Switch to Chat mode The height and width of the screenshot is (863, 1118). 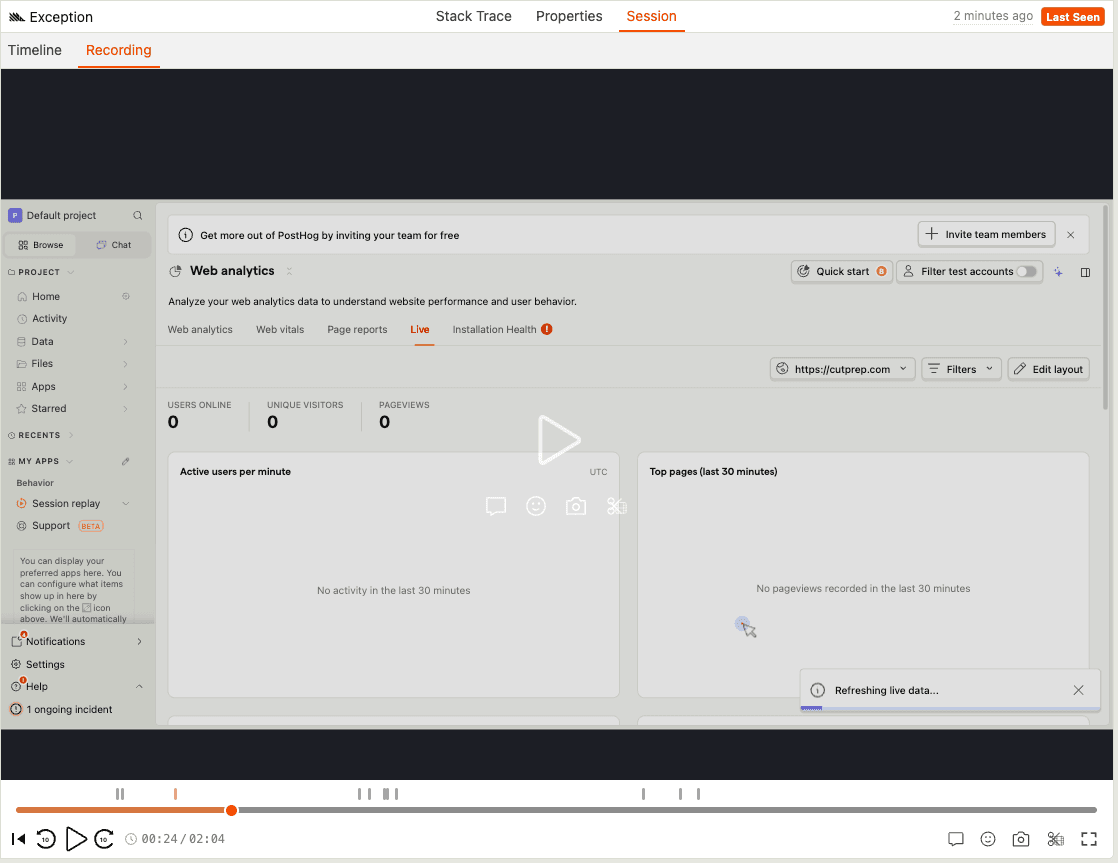(x=114, y=245)
